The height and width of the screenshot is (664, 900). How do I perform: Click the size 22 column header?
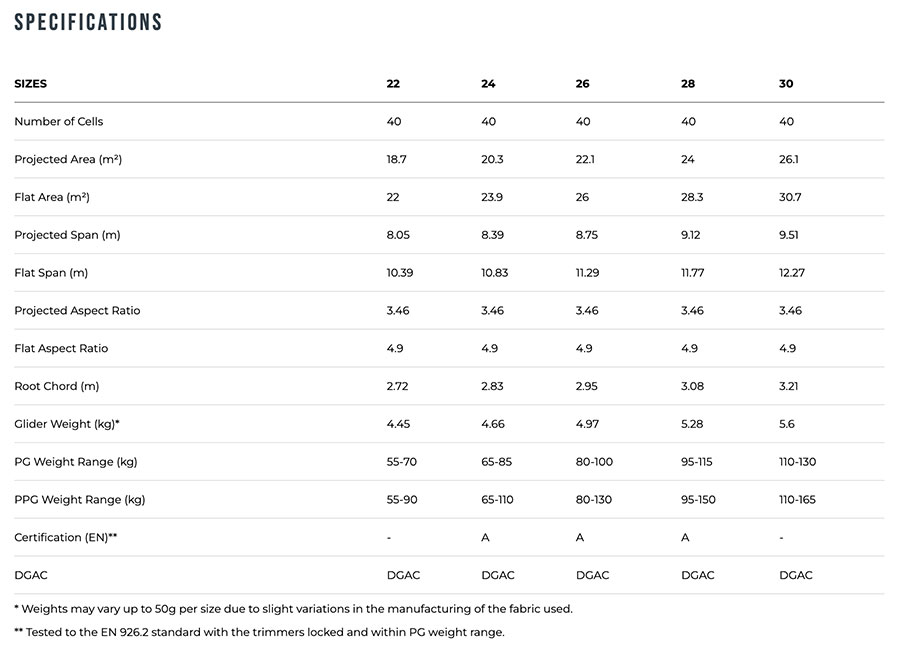pyautogui.click(x=393, y=84)
